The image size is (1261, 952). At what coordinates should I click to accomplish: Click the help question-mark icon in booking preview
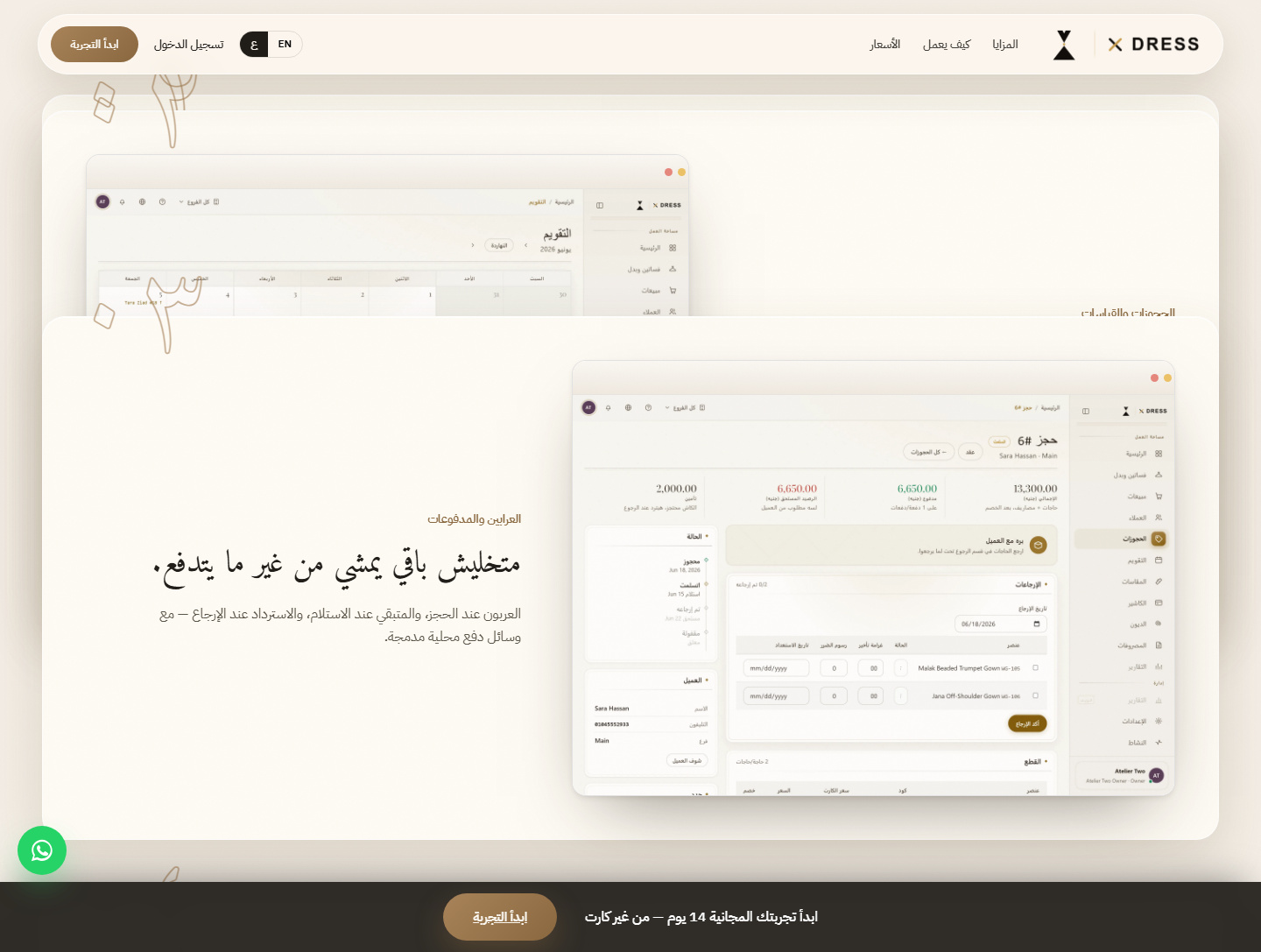click(x=648, y=407)
